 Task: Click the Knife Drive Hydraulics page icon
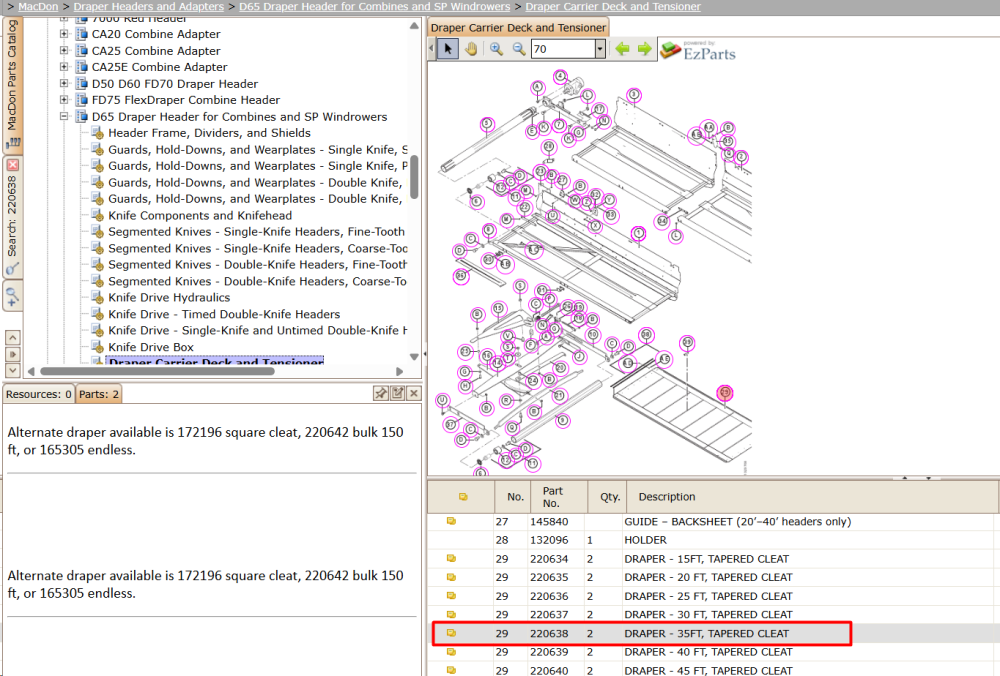click(x=98, y=297)
